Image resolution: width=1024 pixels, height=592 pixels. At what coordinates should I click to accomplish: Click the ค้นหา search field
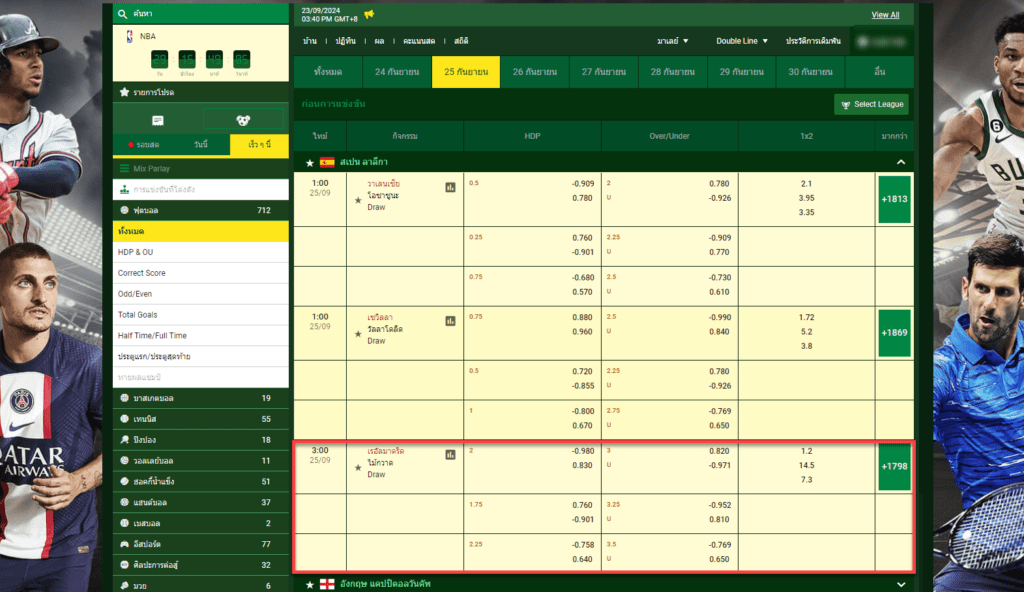point(200,14)
